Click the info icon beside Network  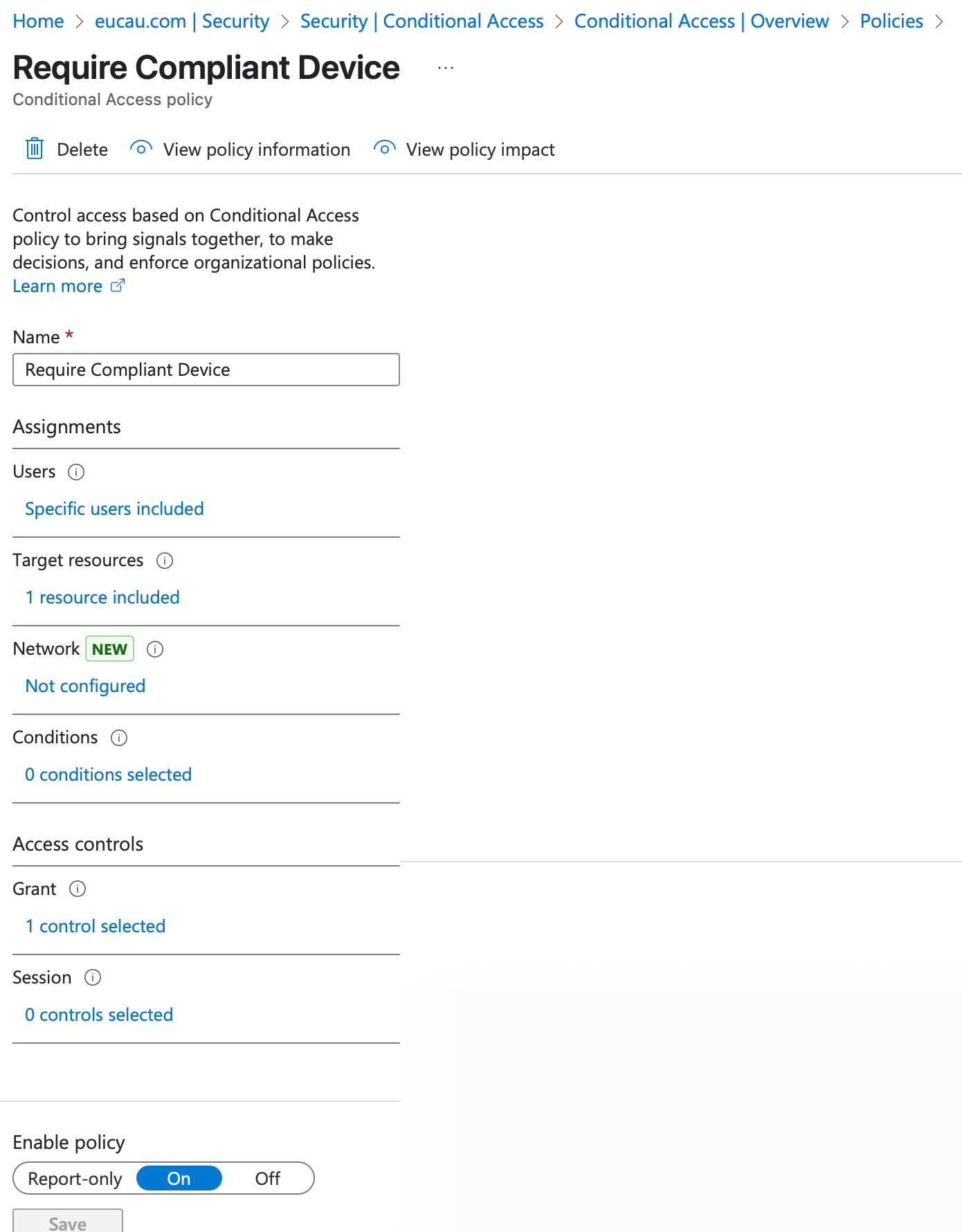click(x=155, y=649)
